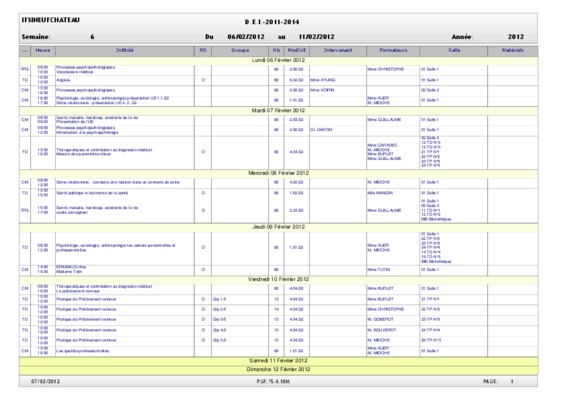
Task: Select the Mod/UE column header
Action: click(x=297, y=51)
